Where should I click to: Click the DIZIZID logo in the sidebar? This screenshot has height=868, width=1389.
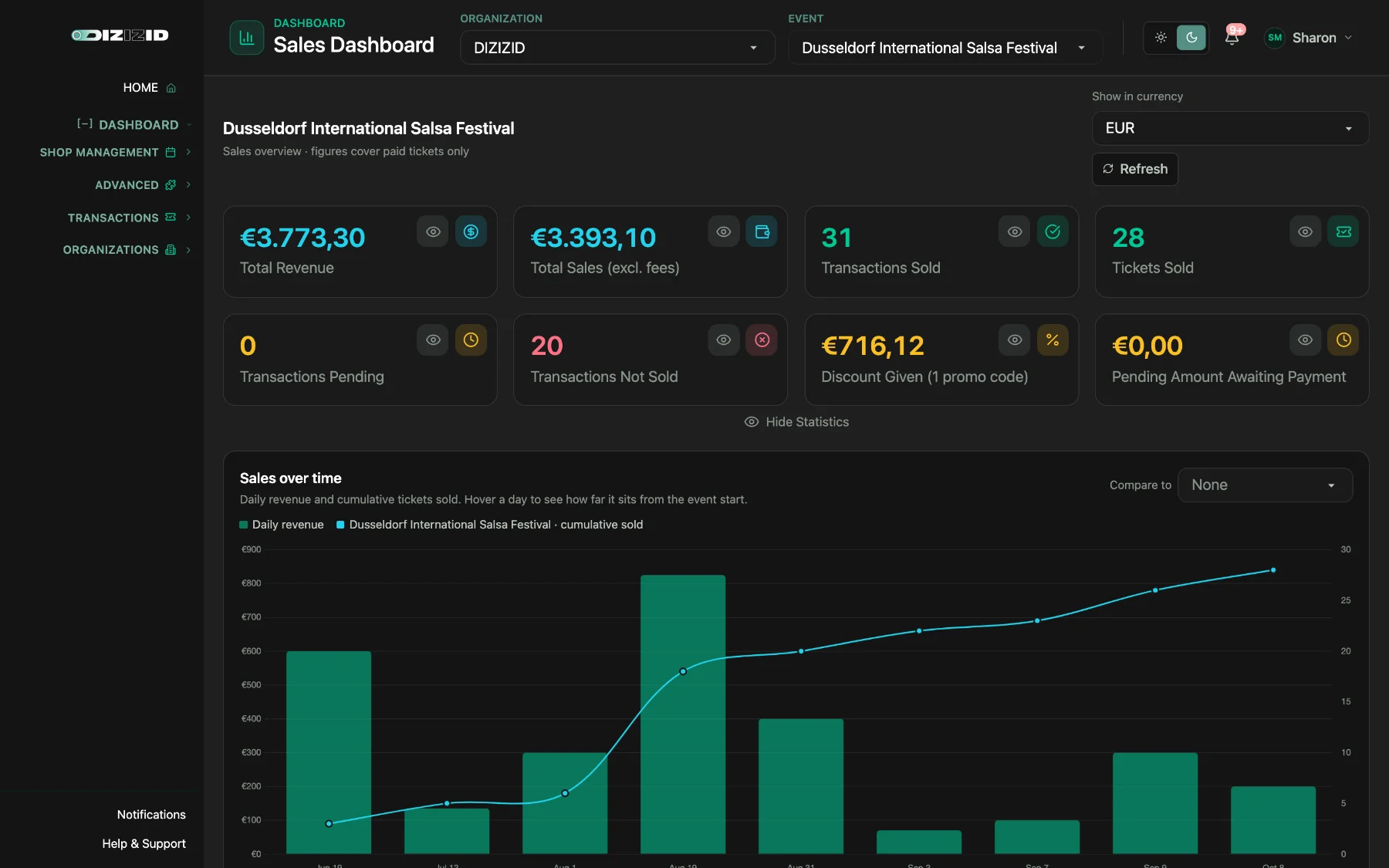[120, 35]
